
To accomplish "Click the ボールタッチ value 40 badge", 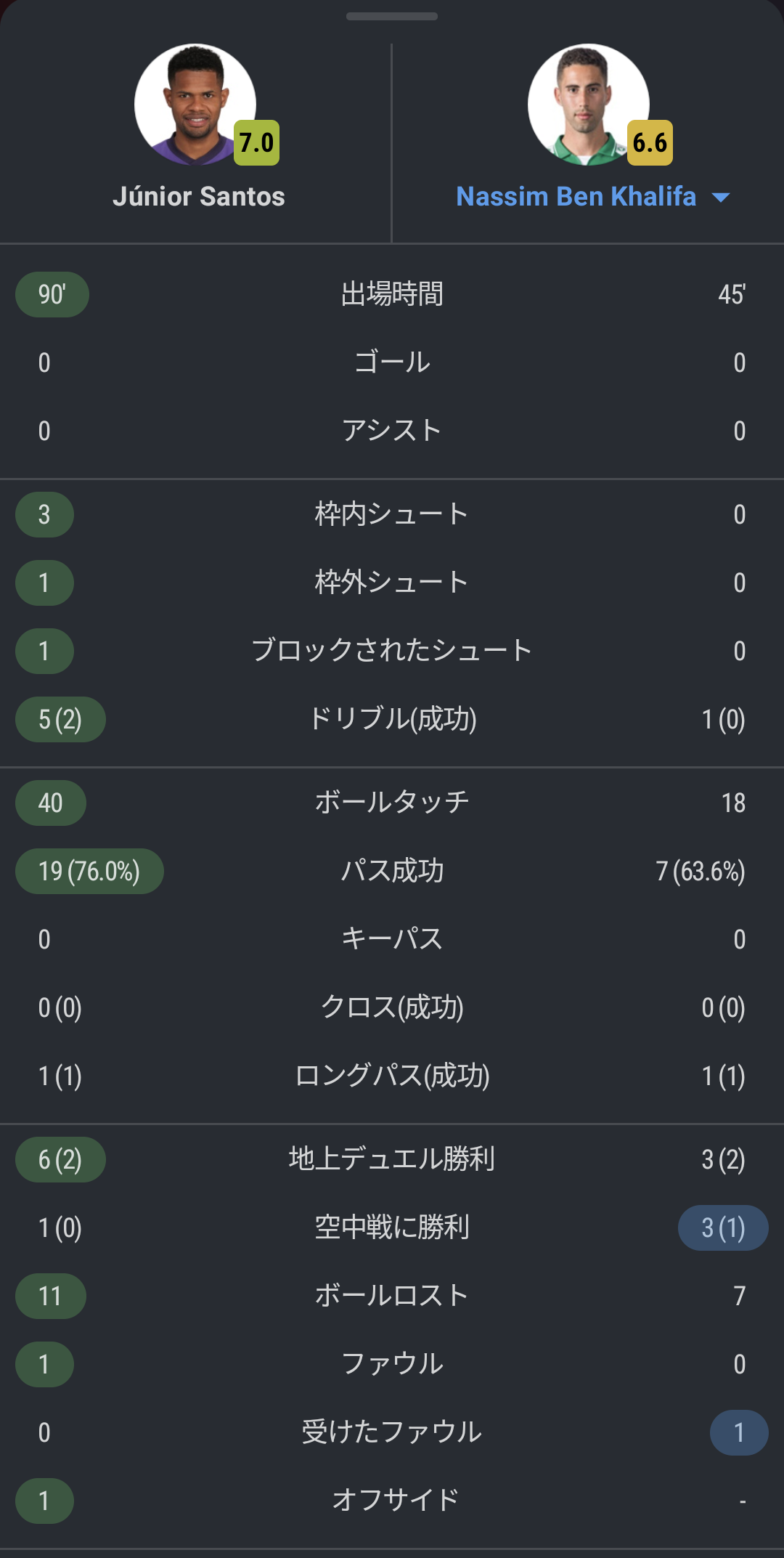I will coord(51,803).
